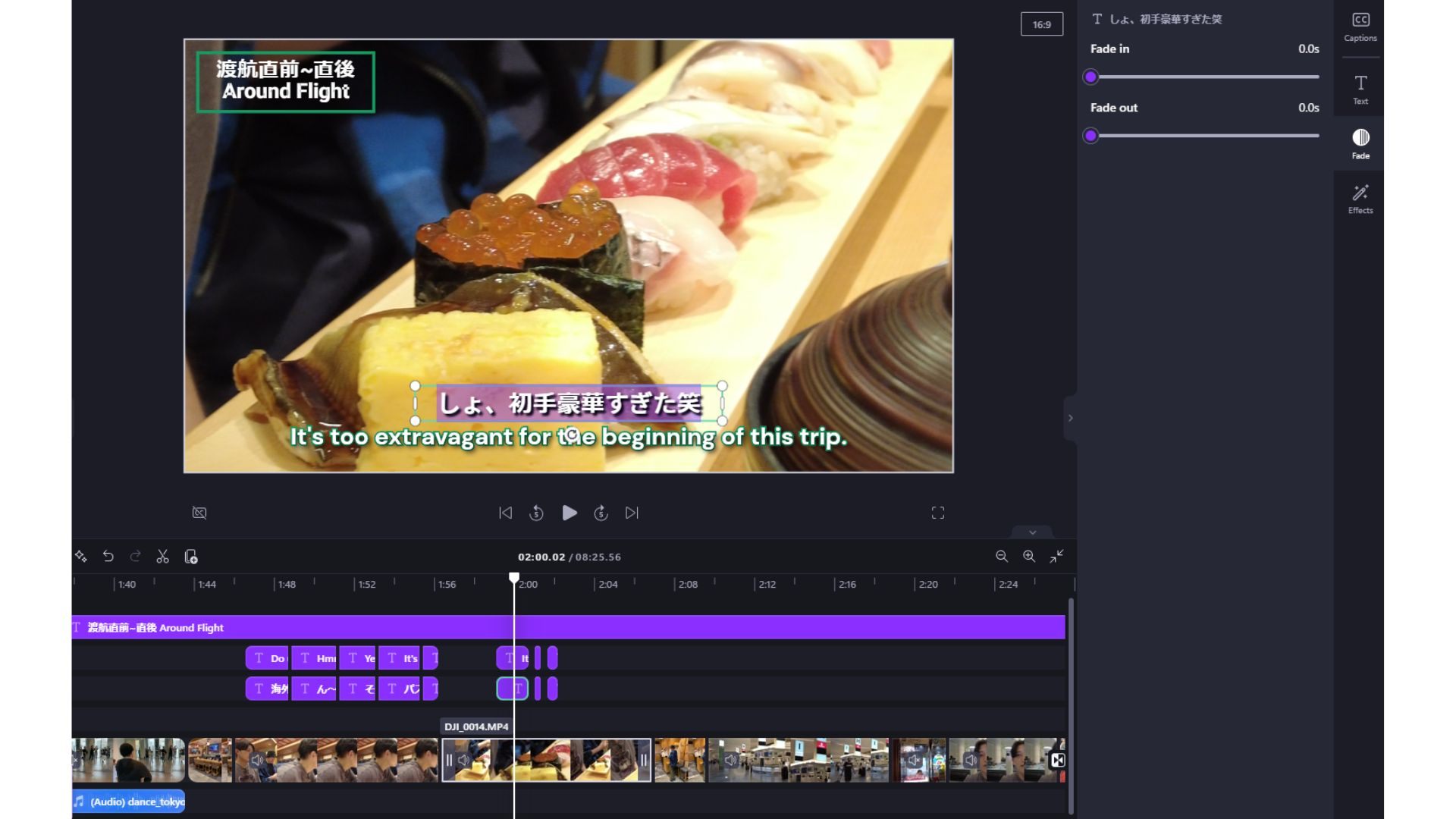Collapse the timeline with chevron

pyautogui.click(x=1032, y=532)
